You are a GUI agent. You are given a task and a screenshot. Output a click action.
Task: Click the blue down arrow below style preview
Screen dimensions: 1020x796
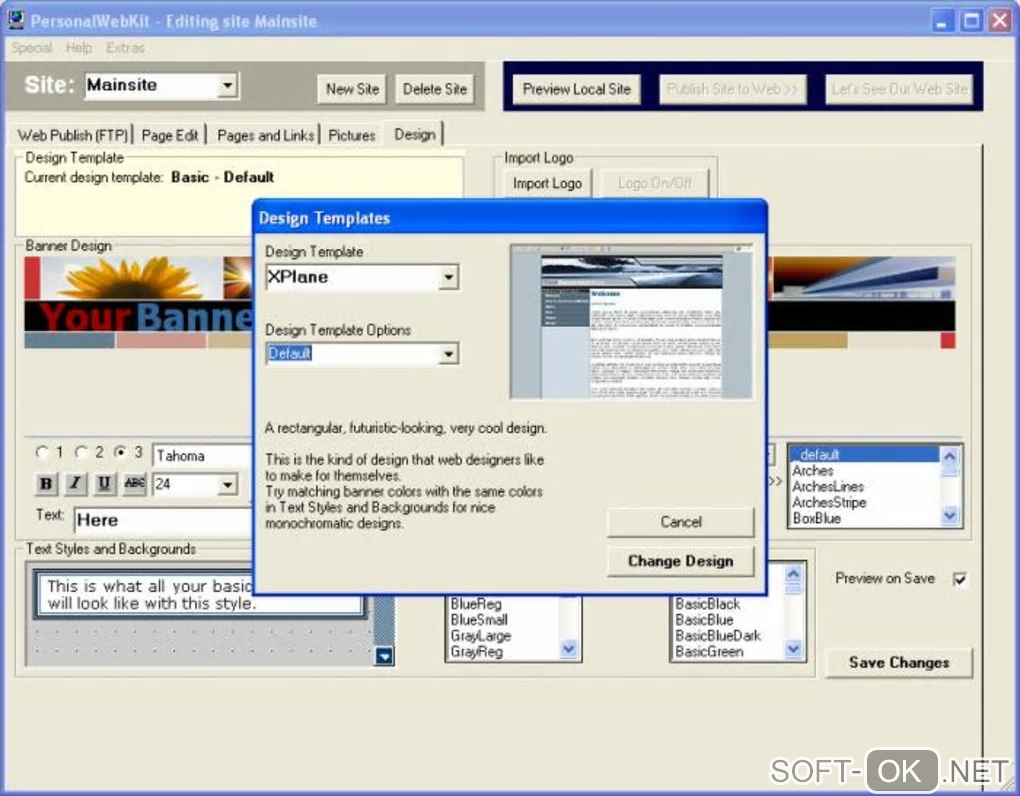click(384, 656)
